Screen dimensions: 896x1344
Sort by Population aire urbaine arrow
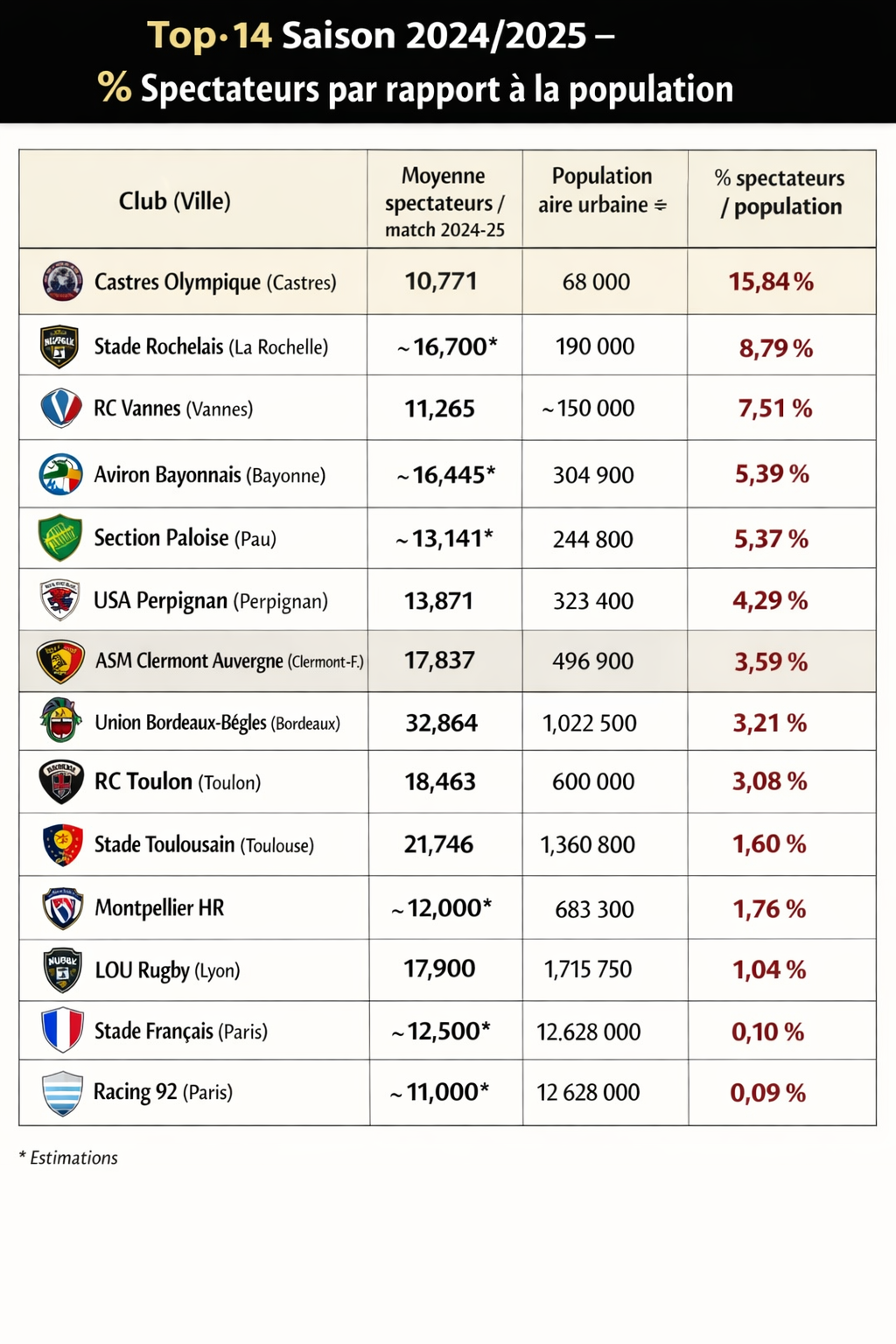pos(661,206)
